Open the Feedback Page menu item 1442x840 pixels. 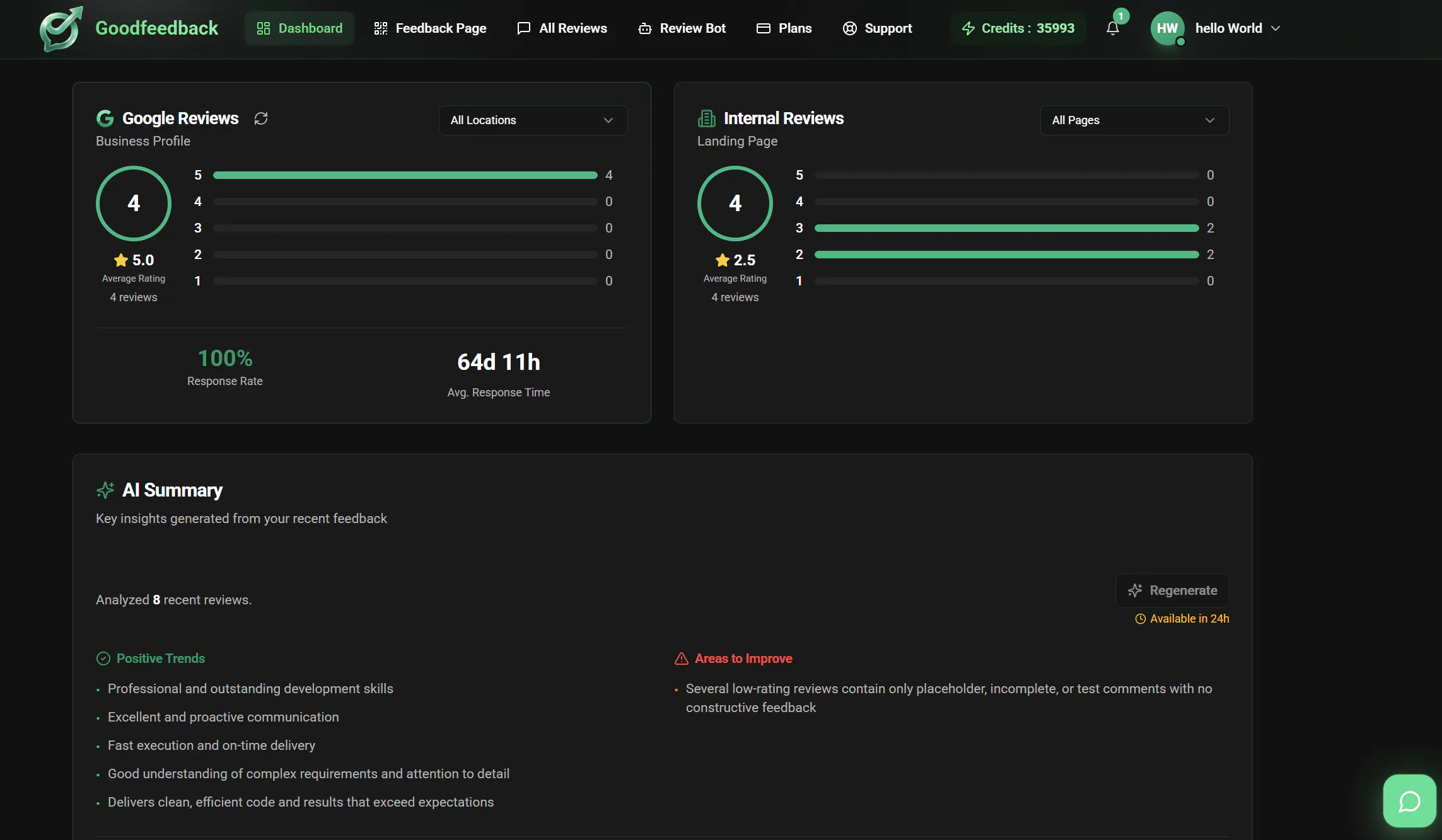431,28
